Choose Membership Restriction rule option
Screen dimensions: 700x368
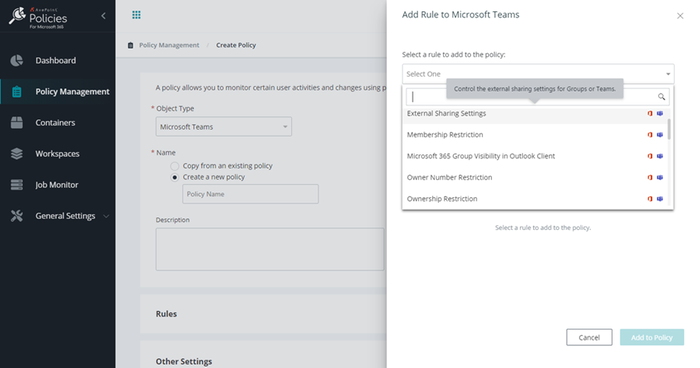point(535,135)
